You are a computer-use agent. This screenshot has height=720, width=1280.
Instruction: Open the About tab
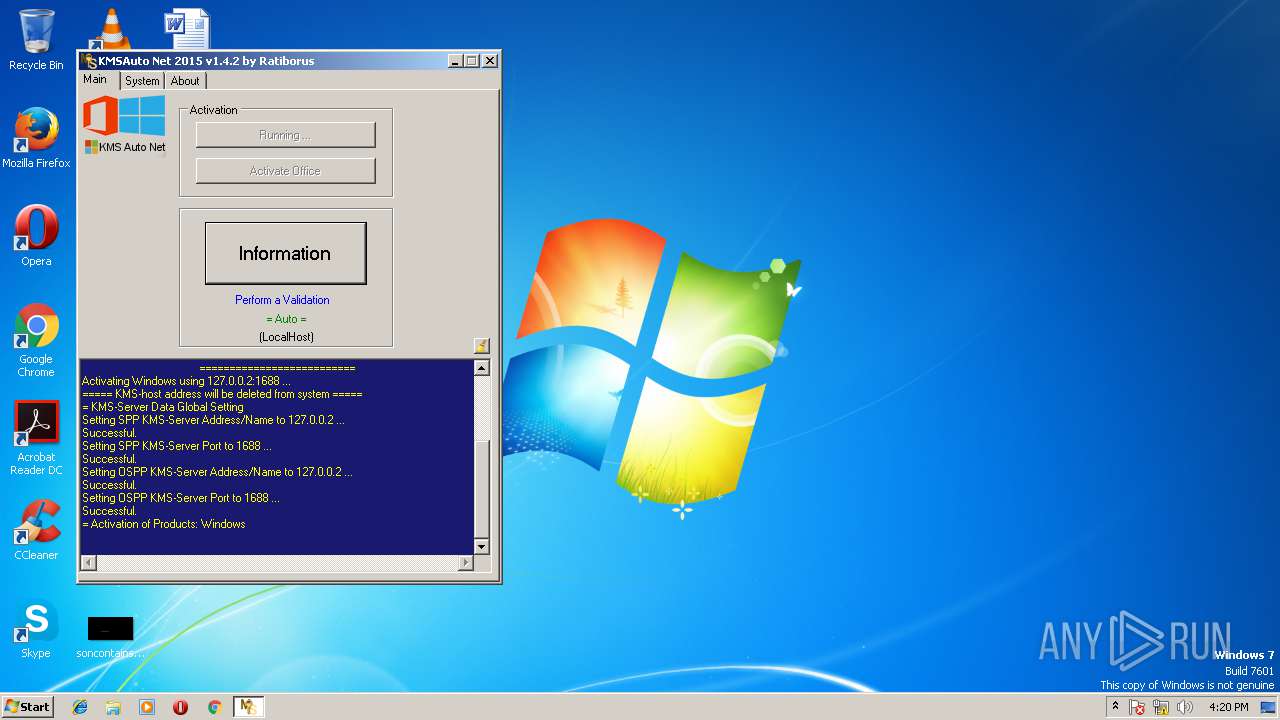[x=185, y=81]
